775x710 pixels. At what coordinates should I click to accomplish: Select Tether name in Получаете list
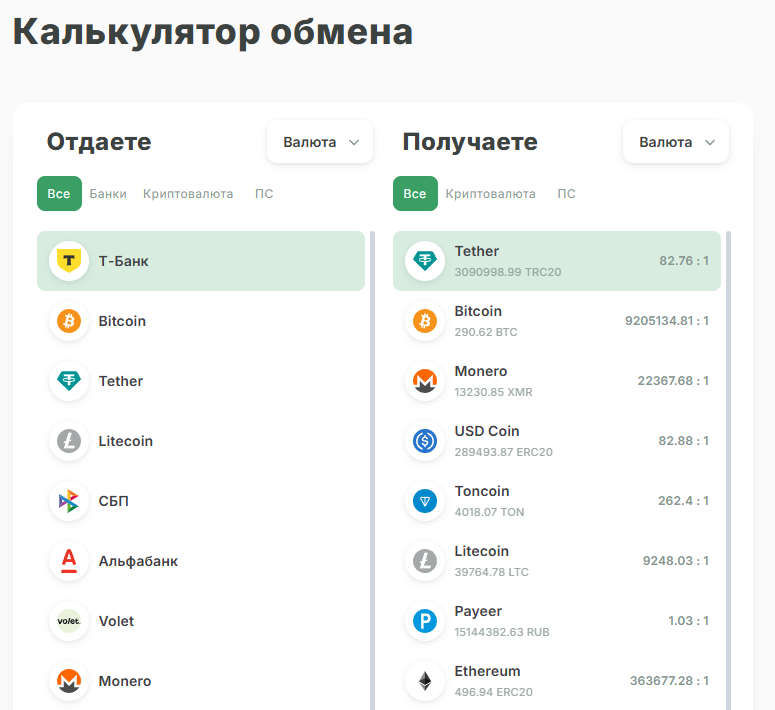(x=476, y=251)
